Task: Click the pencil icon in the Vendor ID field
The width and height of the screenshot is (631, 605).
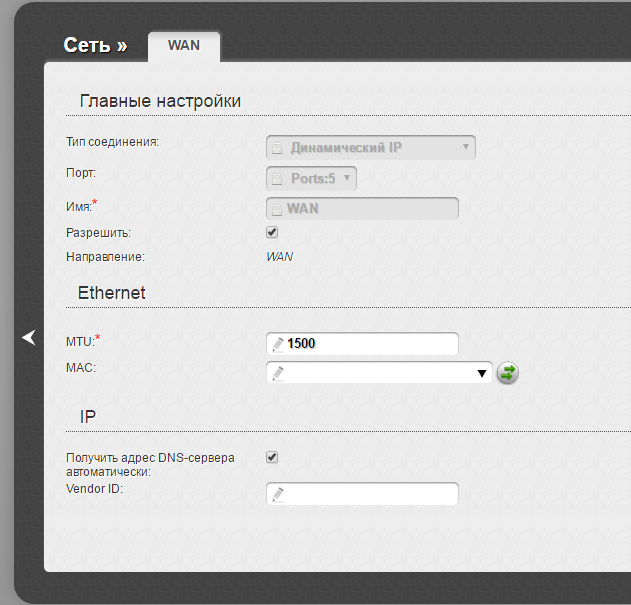Action: (x=278, y=494)
